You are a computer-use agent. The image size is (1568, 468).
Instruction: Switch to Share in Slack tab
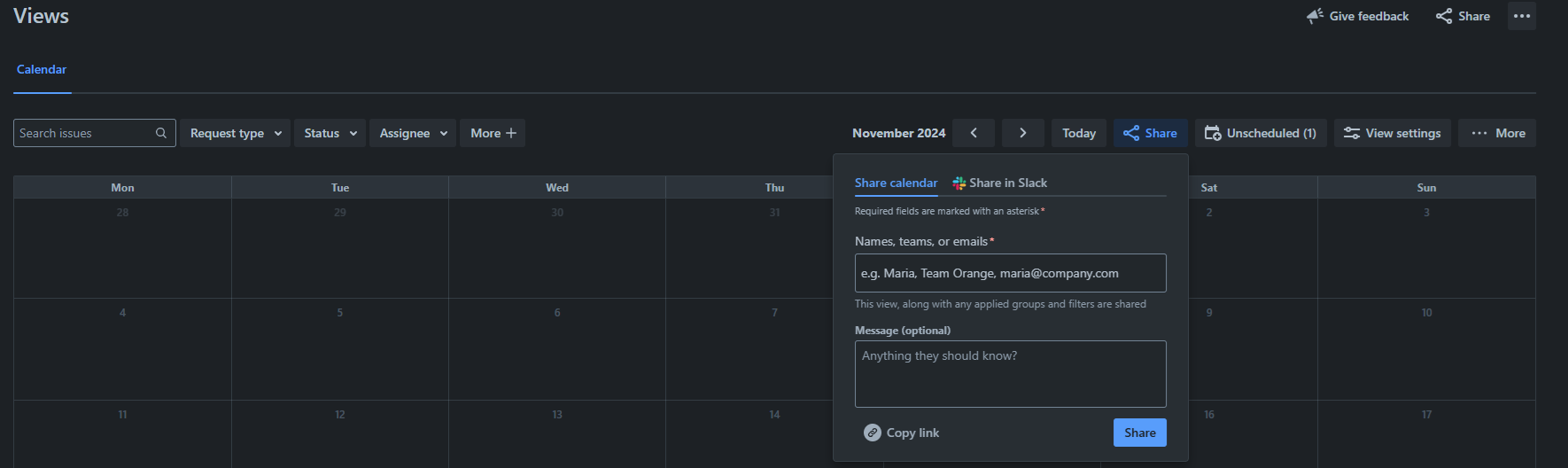(x=999, y=183)
